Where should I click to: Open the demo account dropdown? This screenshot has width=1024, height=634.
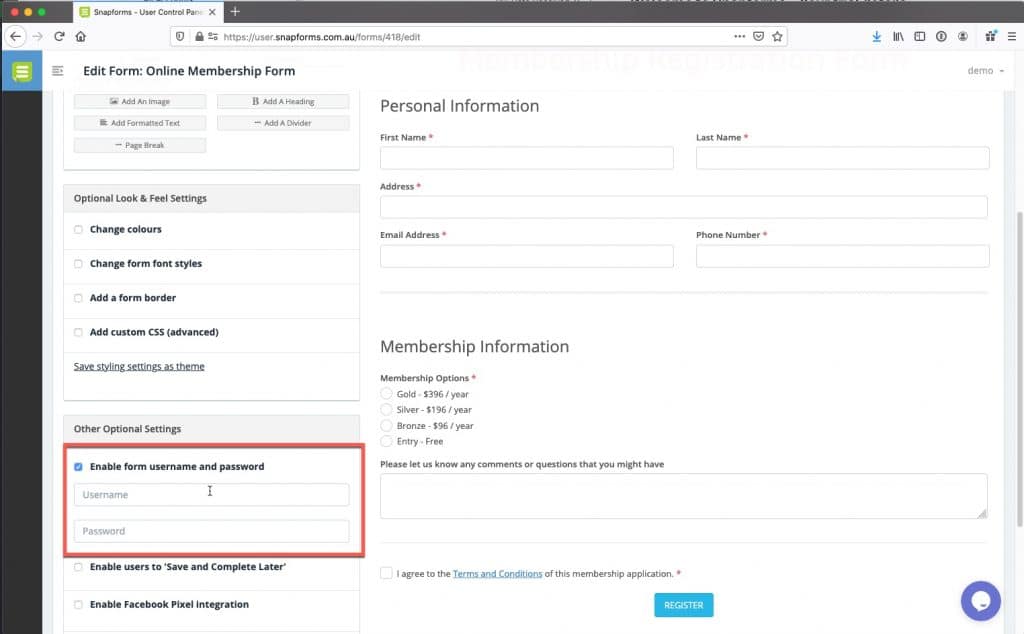coord(985,71)
